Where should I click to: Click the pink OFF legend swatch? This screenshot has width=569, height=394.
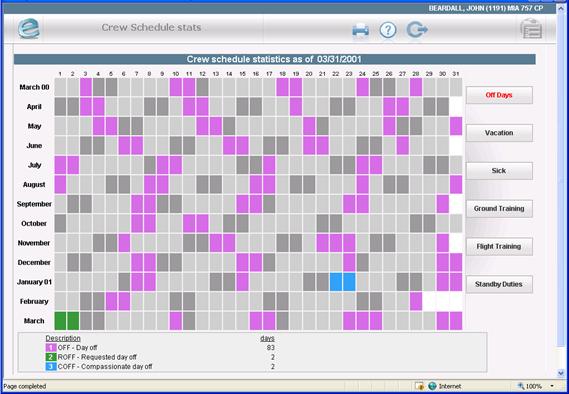click(51, 348)
